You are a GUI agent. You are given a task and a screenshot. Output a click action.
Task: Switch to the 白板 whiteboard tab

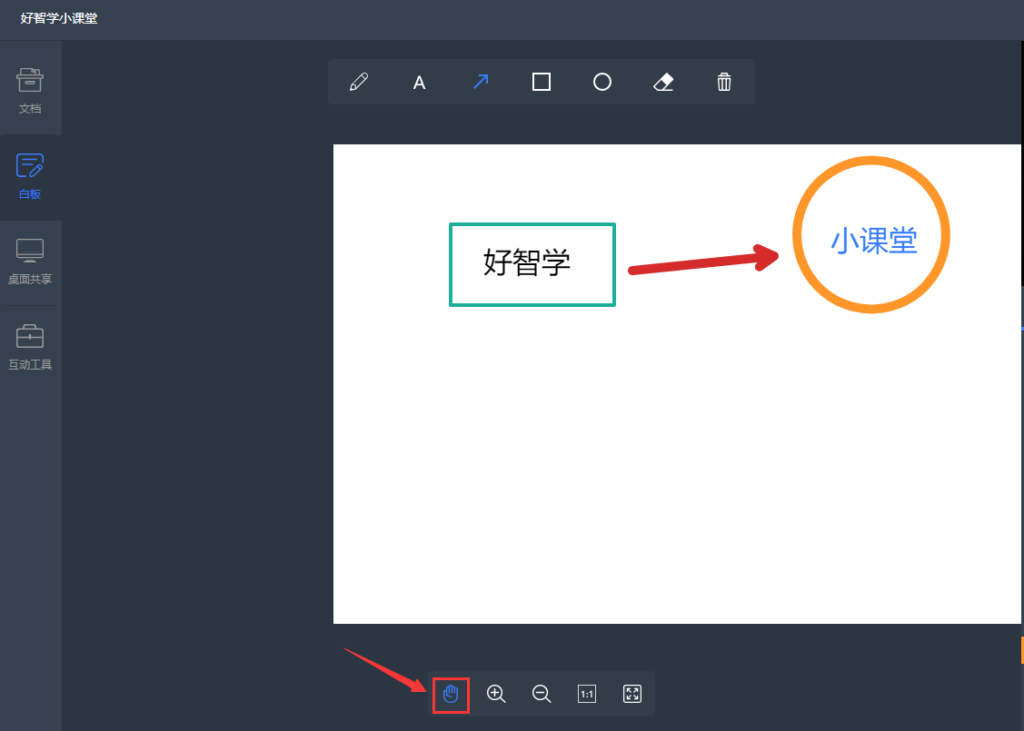pyautogui.click(x=30, y=176)
